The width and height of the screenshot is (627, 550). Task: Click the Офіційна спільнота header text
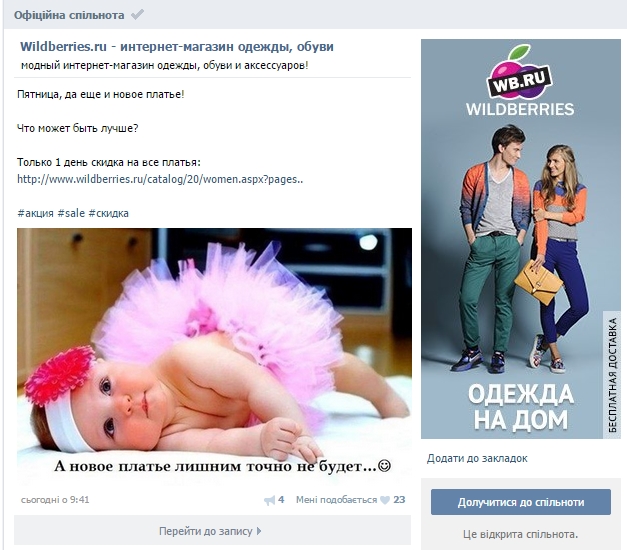click(69, 15)
